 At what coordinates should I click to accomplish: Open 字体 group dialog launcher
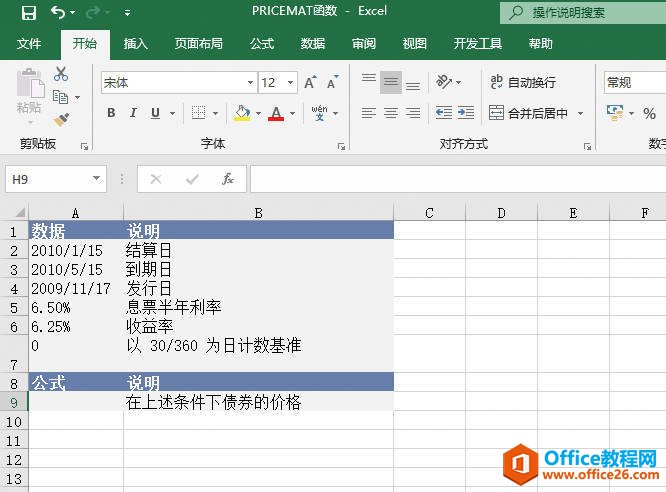click(341, 147)
